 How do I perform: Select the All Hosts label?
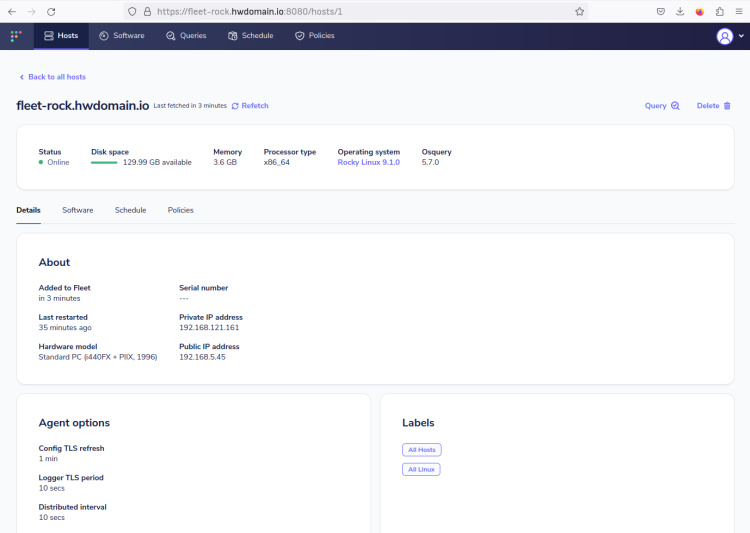(x=421, y=450)
